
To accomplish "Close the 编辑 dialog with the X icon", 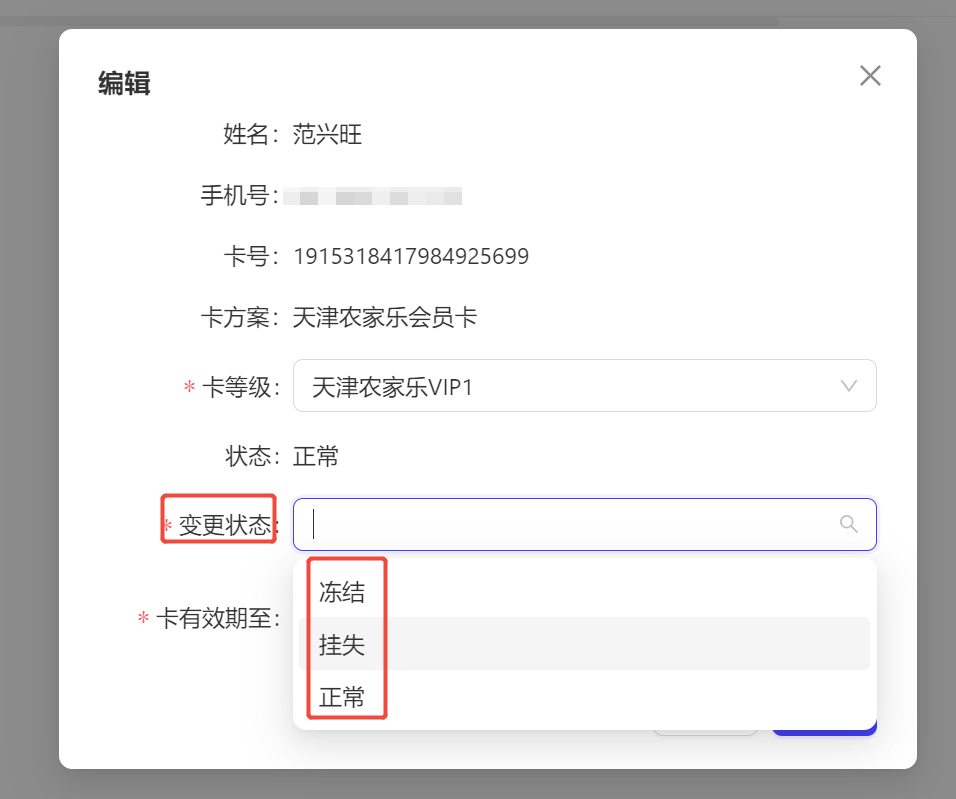I will [870, 76].
